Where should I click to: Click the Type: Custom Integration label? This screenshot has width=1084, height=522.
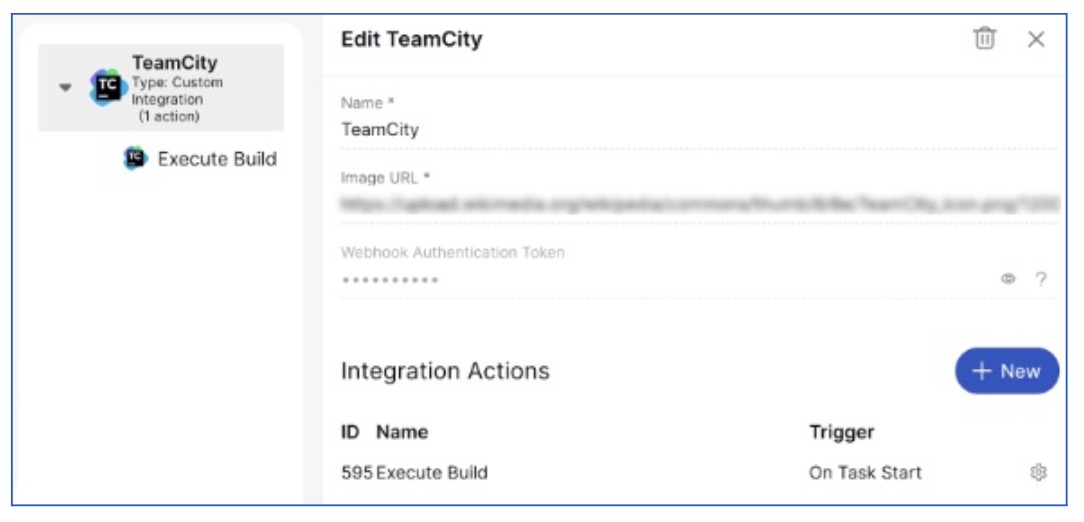177,91
